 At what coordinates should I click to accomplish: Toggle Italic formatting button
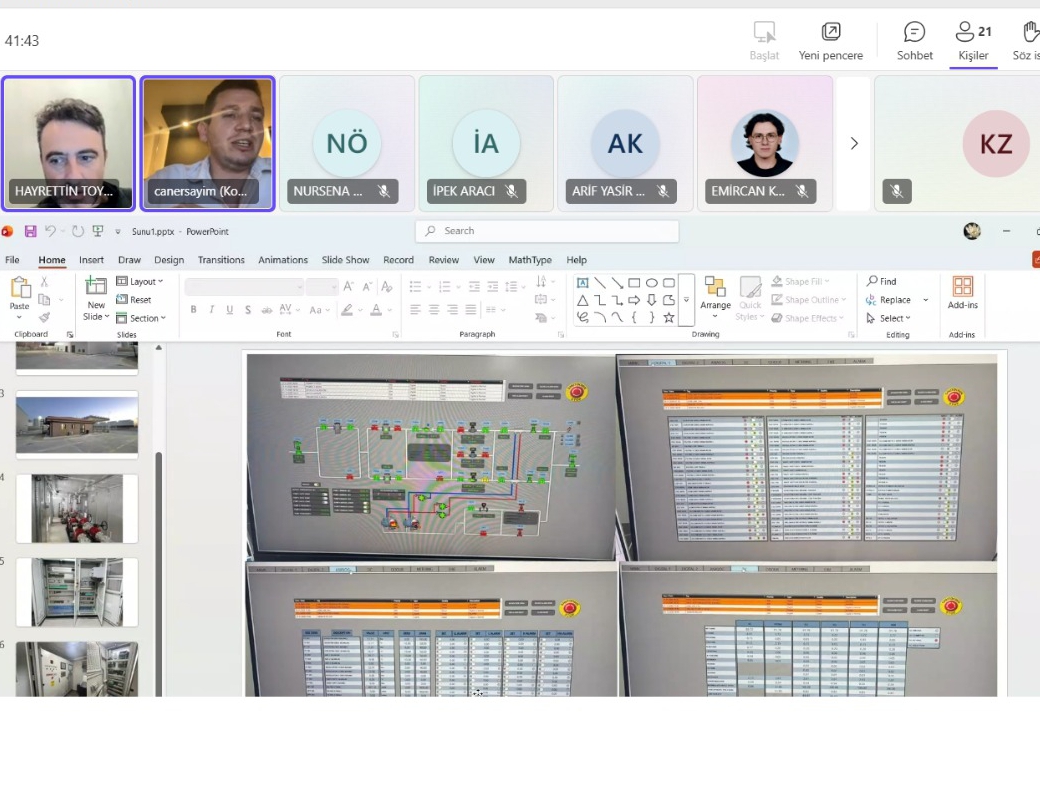tap(212, 310)
